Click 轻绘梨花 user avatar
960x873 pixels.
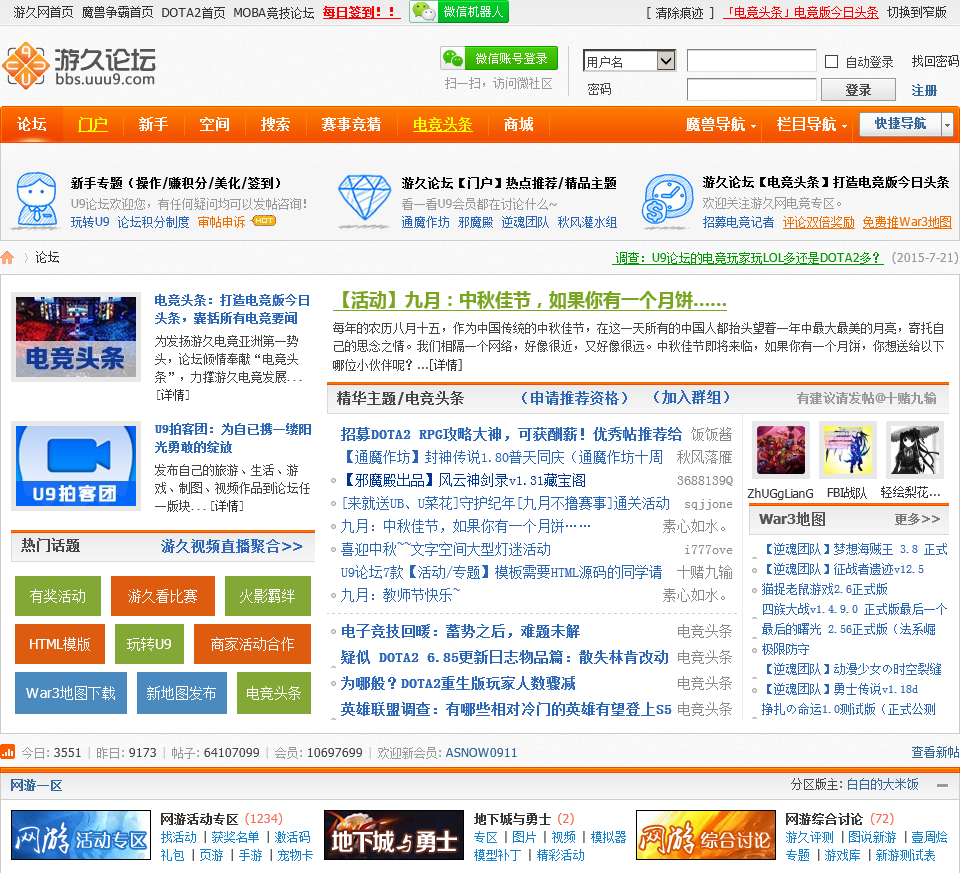click(x=914, y=450)
